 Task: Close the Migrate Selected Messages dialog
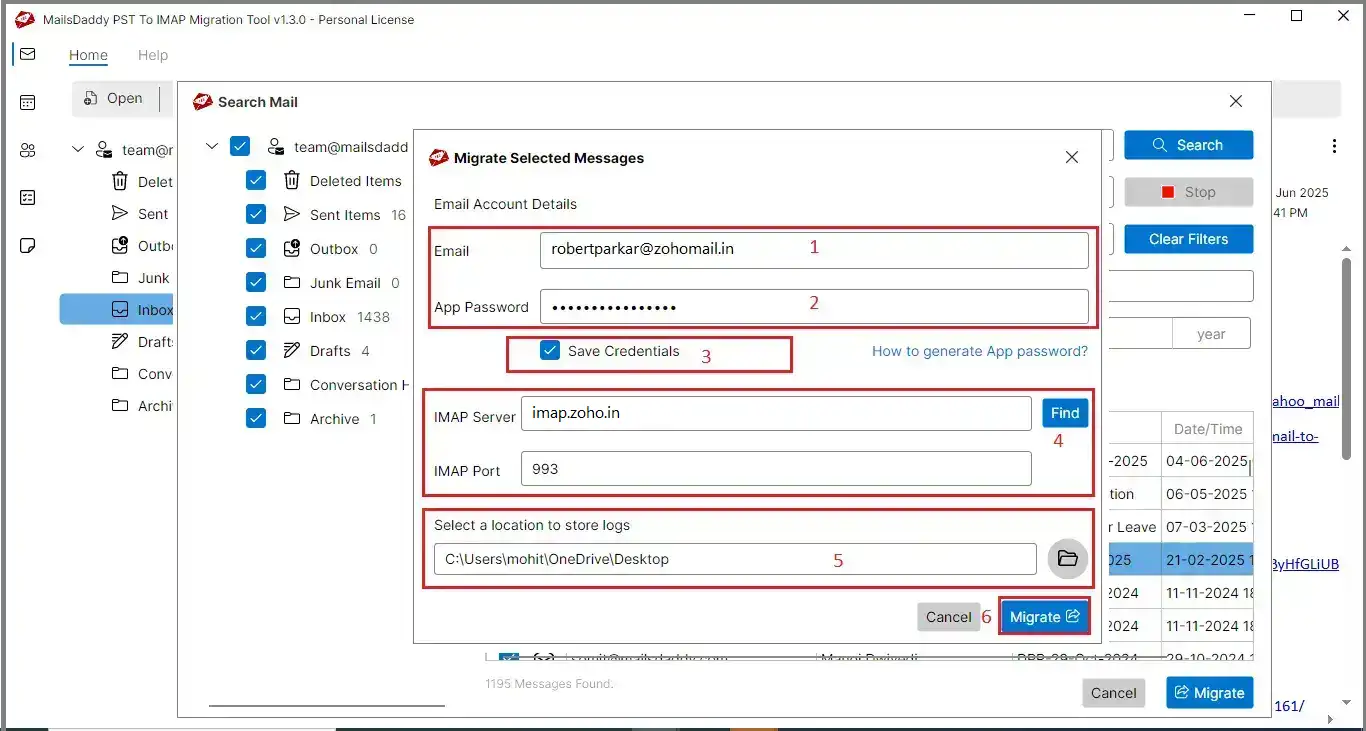(x=1071, y=158)
